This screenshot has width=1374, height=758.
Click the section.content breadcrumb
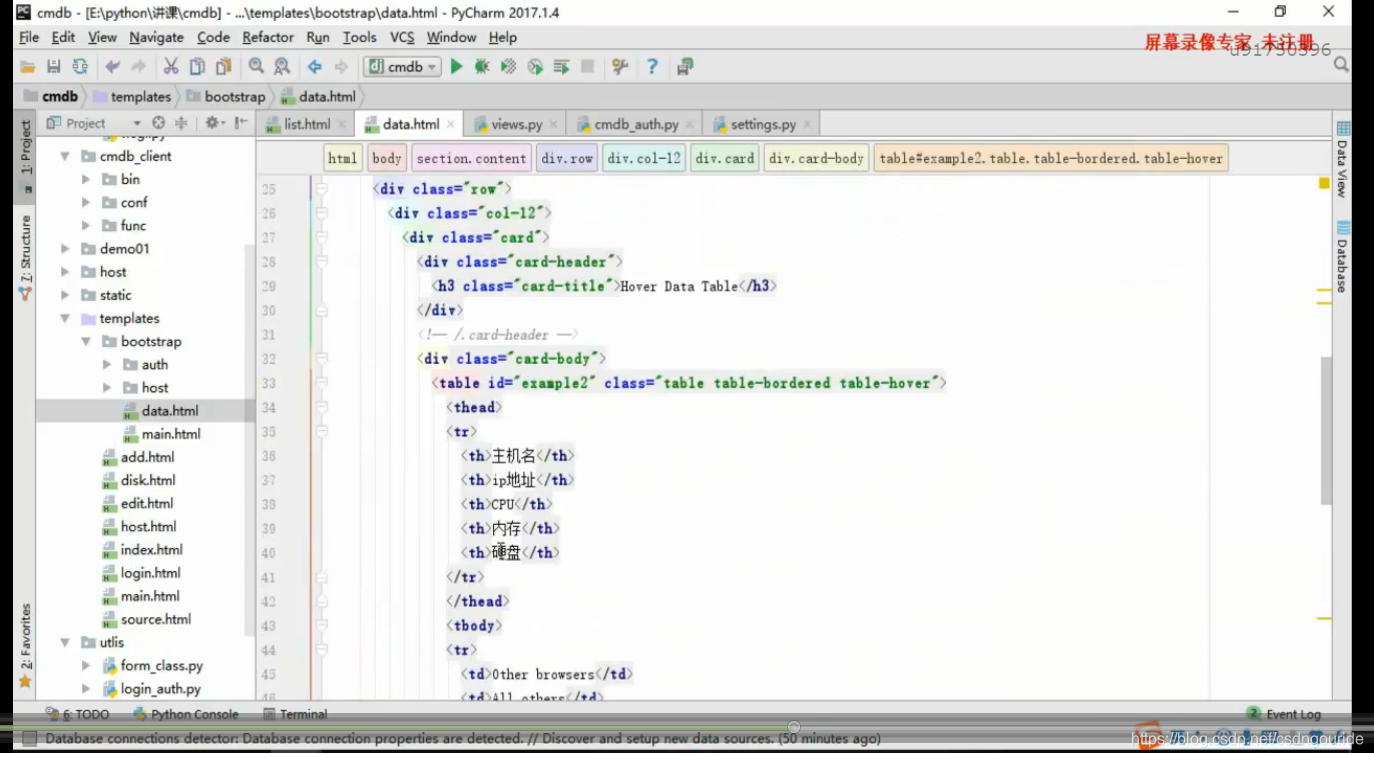coord(471,158)
